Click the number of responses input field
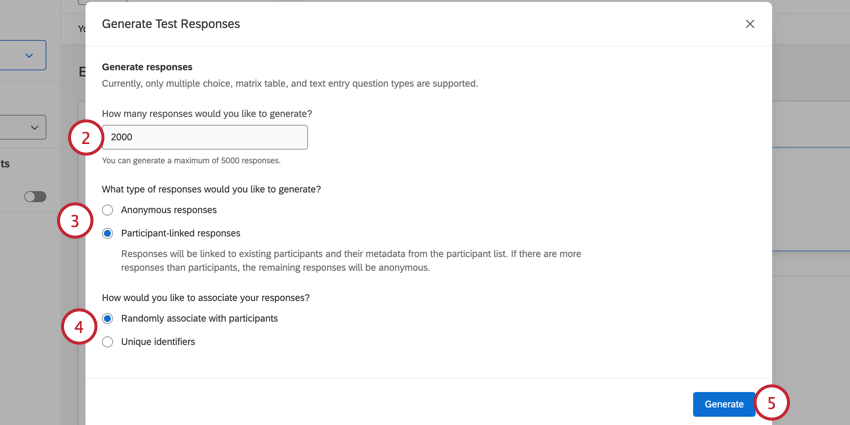 point(205,137)
